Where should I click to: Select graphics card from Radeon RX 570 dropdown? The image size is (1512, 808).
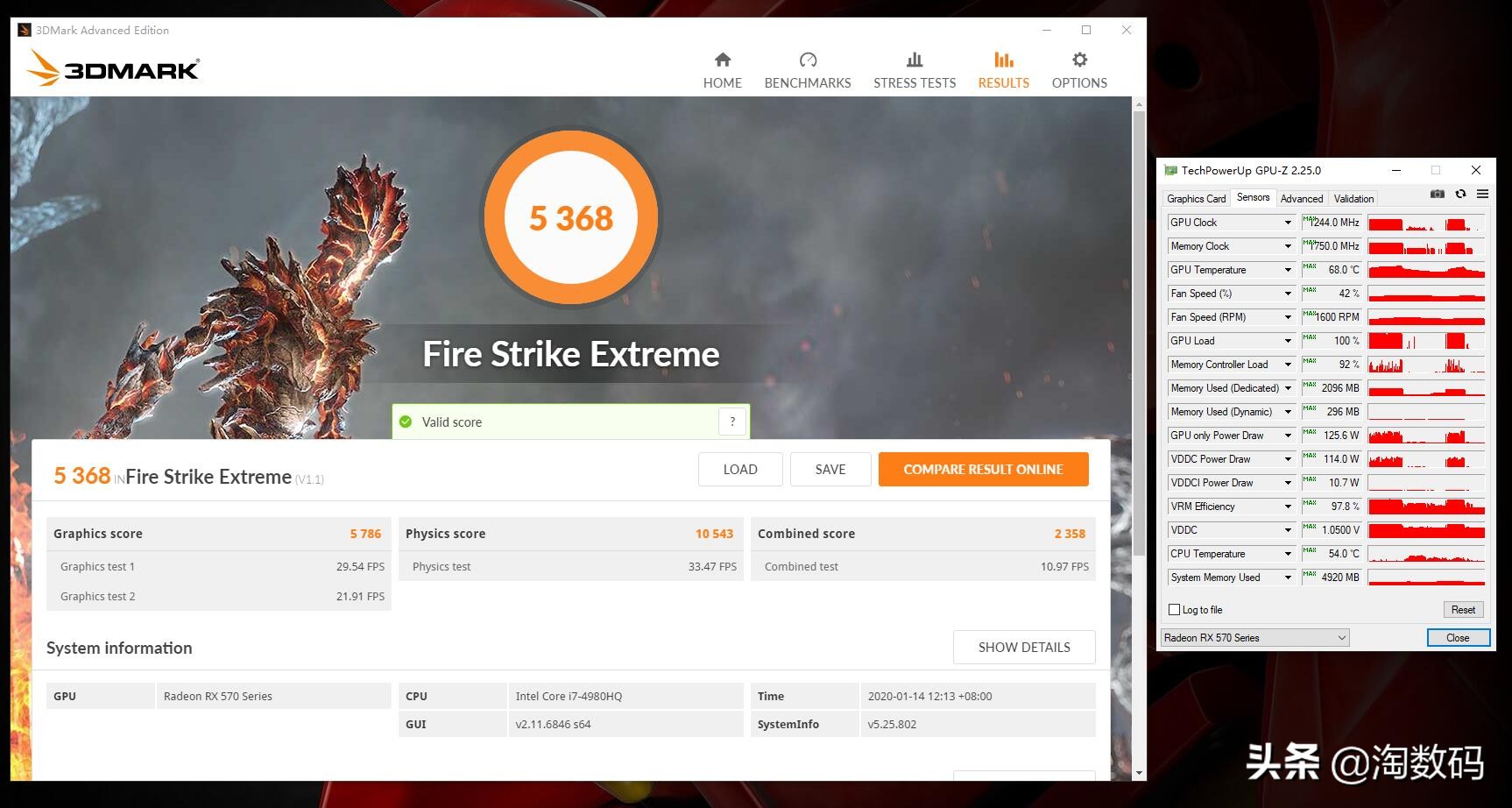(x=1255, y=638)
